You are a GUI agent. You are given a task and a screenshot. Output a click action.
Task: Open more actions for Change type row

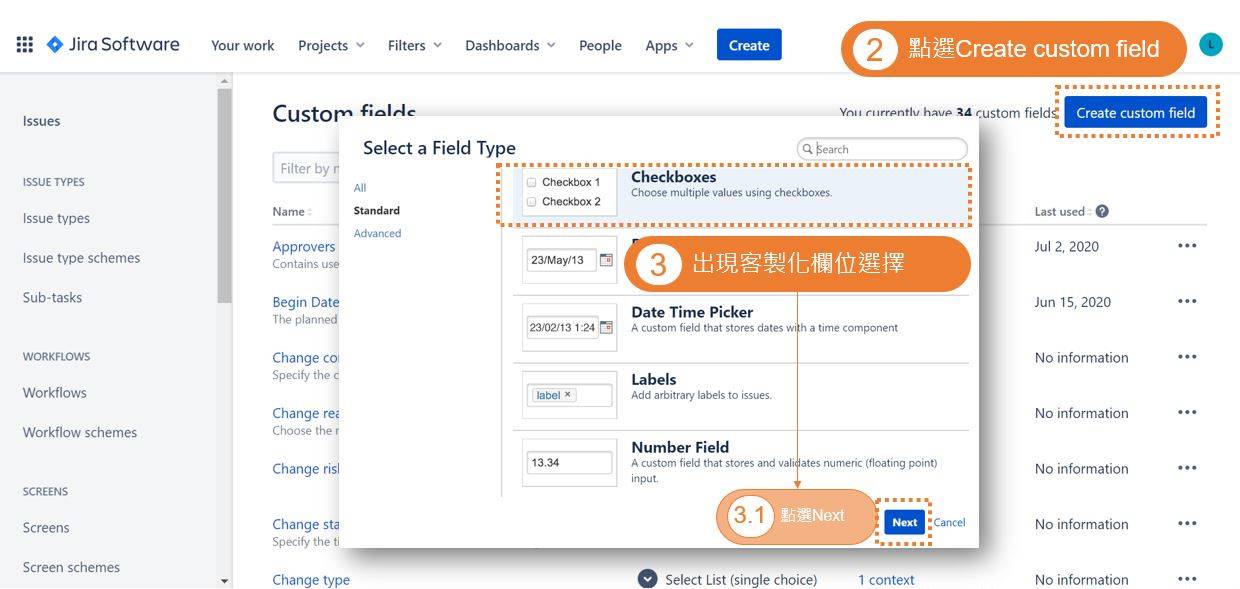click(x=1187, y=579)
